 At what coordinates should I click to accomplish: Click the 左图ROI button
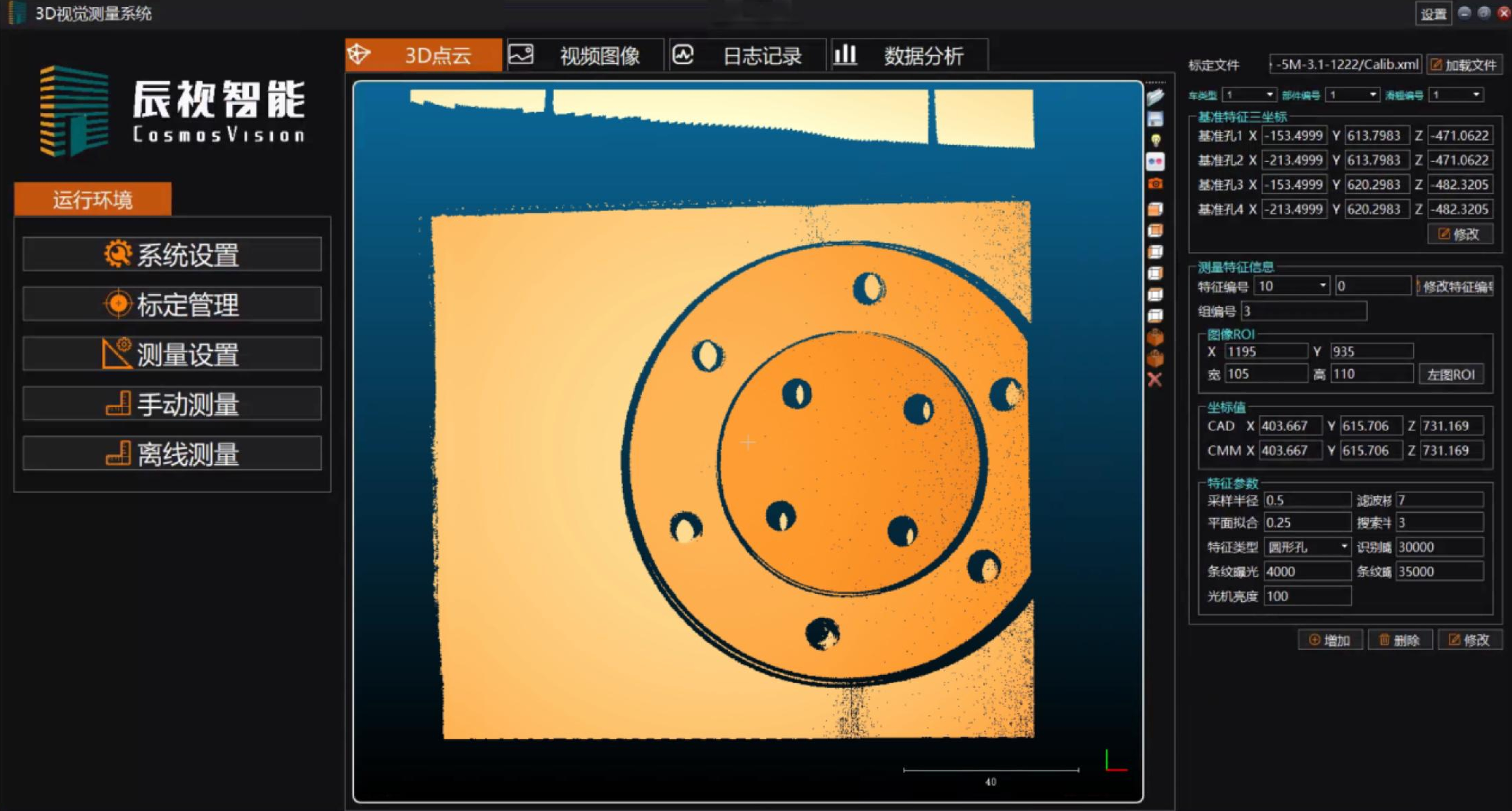[1450, 374]
